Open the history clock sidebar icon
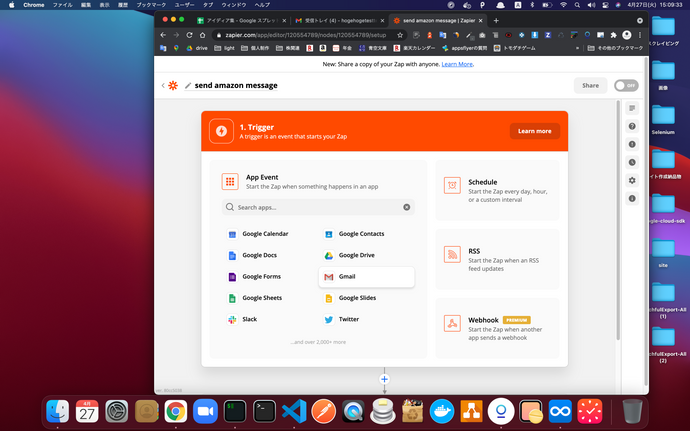 [632, 162]
